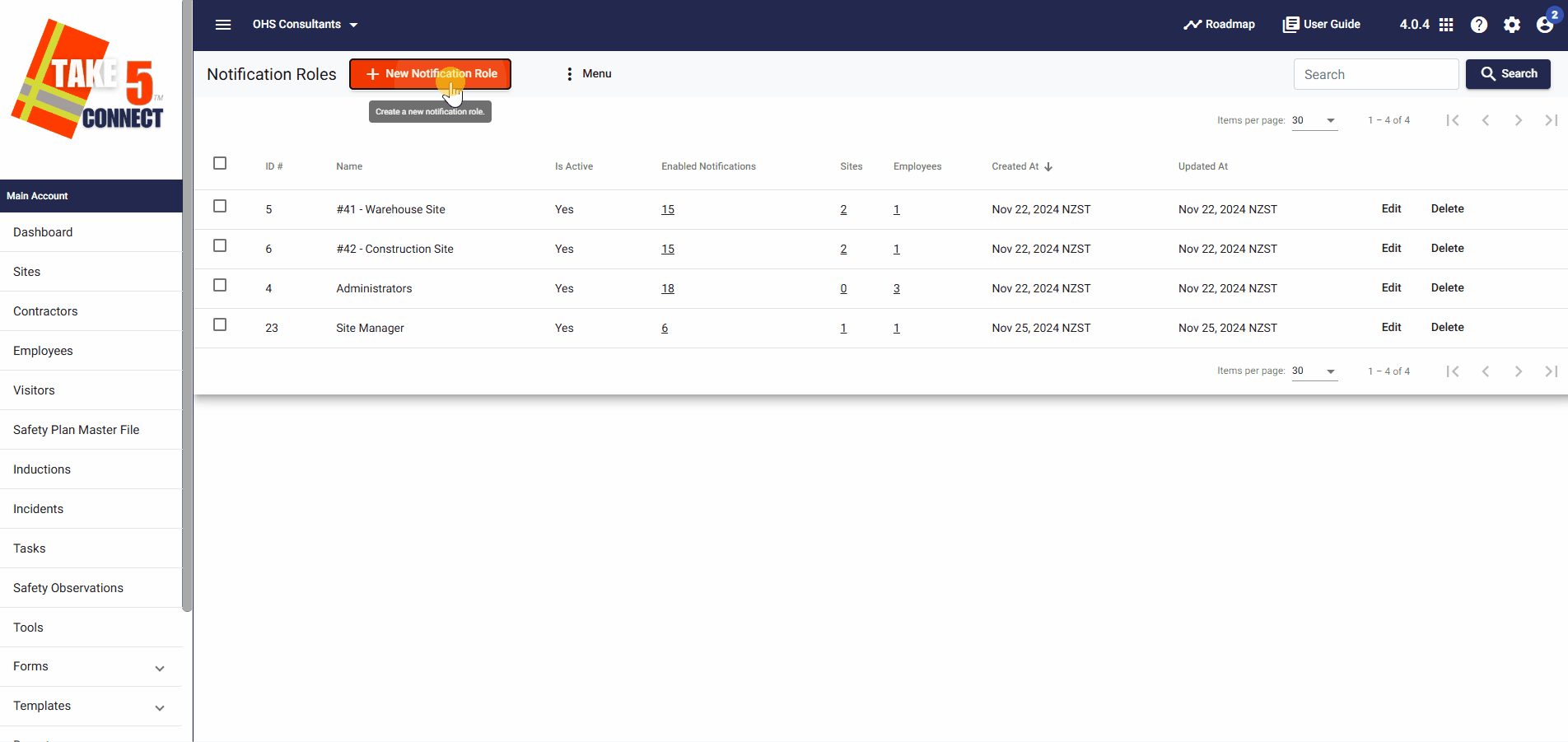Sort by the Updated At column header
This screenshot has height=742, width=1568.
1202,166
